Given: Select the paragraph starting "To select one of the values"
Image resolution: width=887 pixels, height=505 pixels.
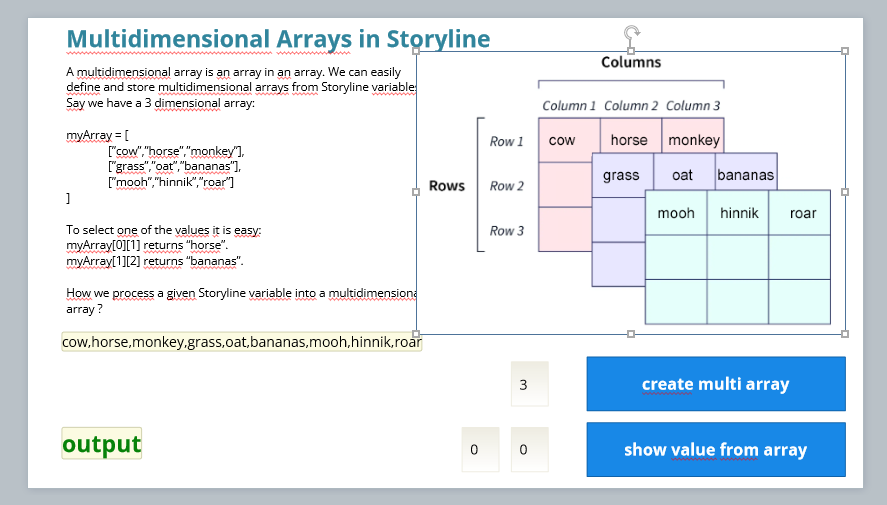Looking at the screenshot, I should 164,245.
